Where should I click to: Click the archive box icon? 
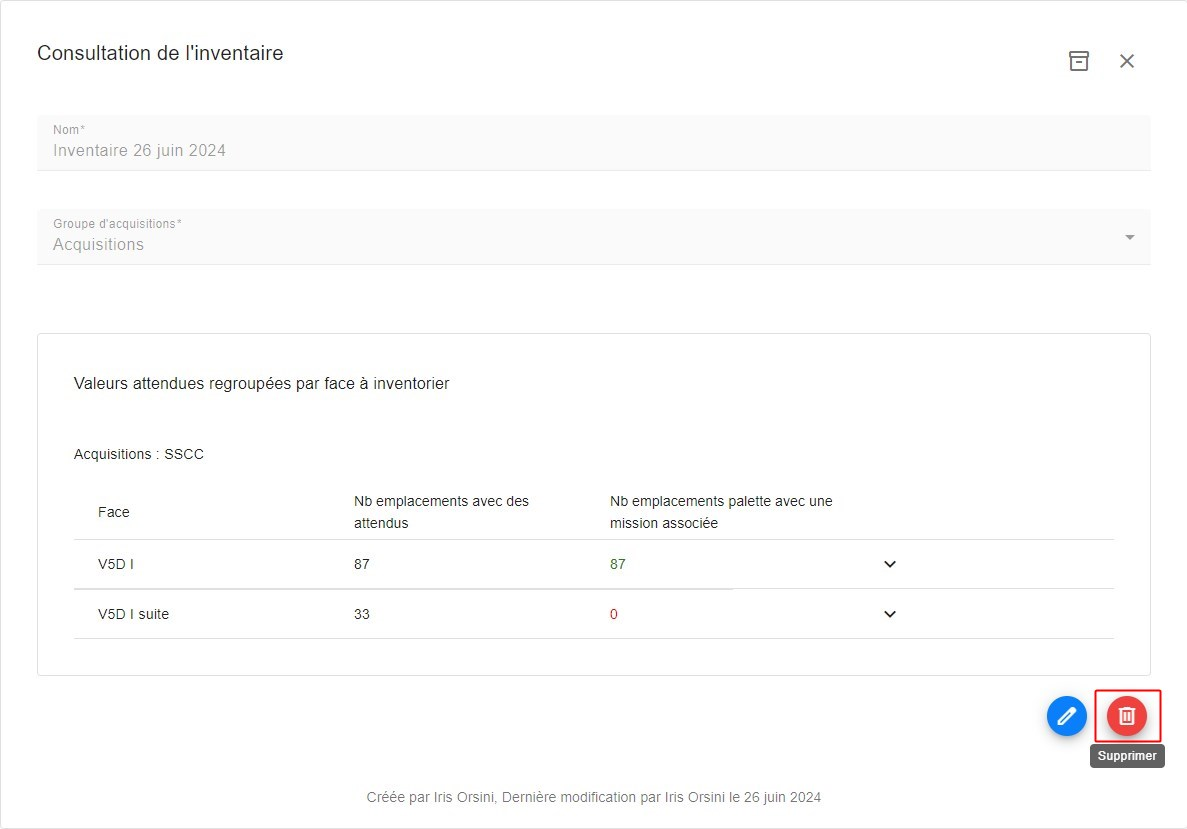(x=1079, y=61)
